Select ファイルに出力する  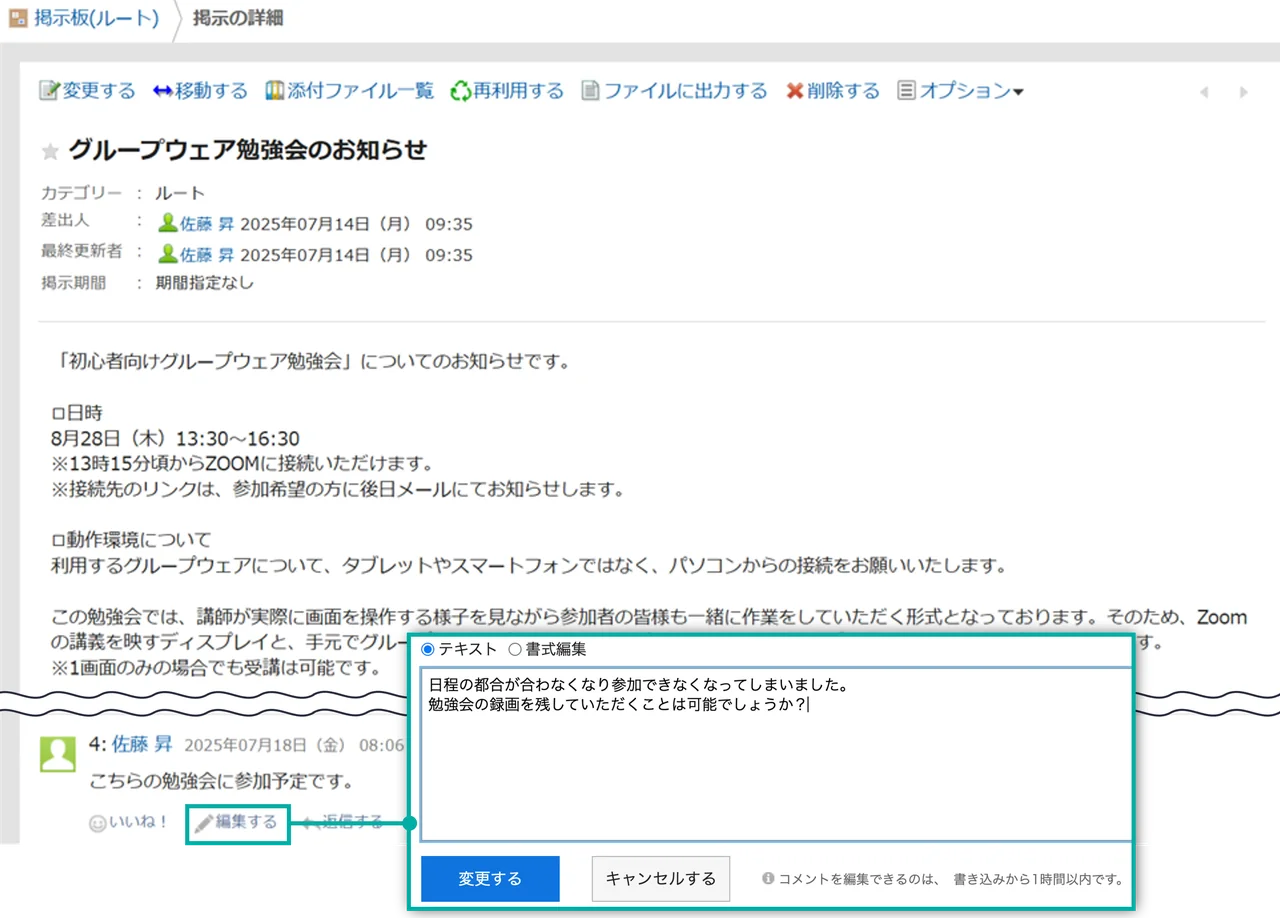[x=685, y=91]
